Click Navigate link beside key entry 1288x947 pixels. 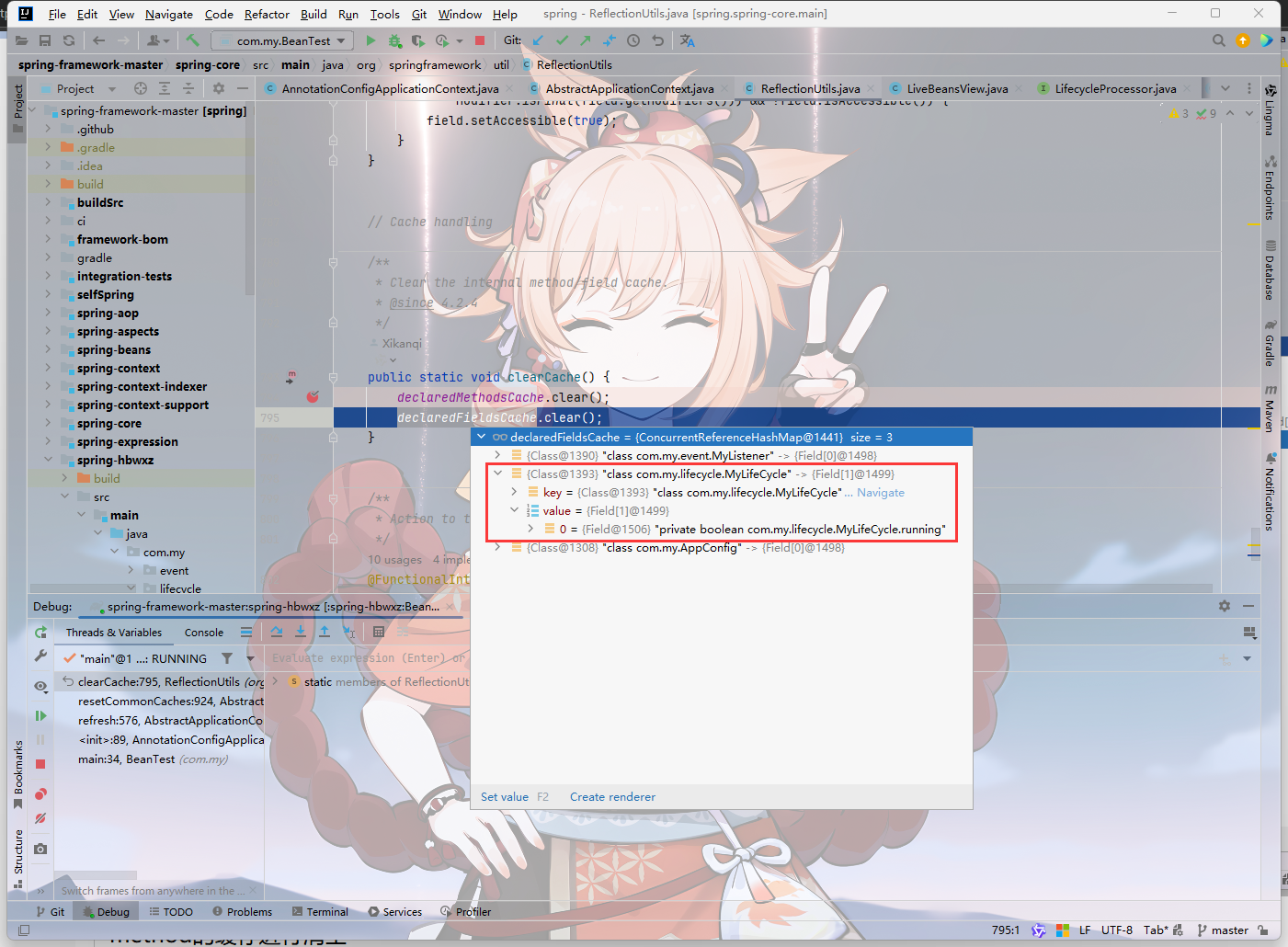click(x=881, y=492)
